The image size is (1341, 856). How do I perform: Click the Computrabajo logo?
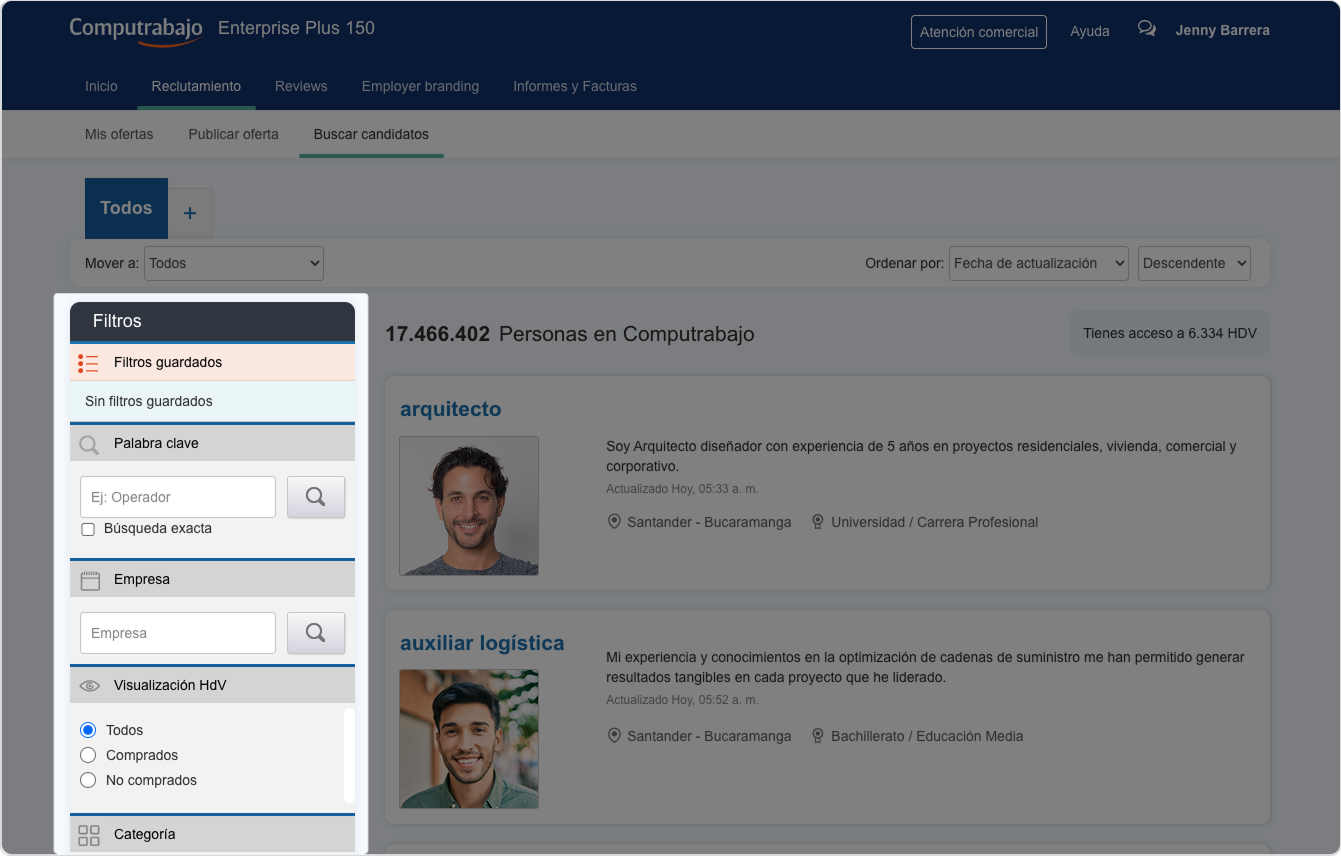click(x=136, y=29)
